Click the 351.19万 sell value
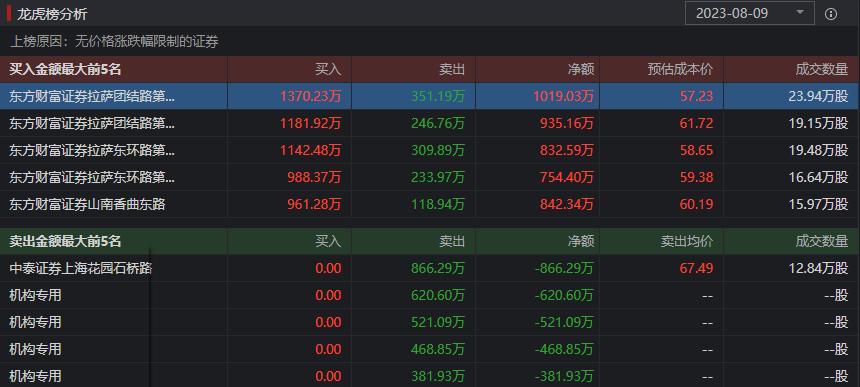 [x=438, y=96]
